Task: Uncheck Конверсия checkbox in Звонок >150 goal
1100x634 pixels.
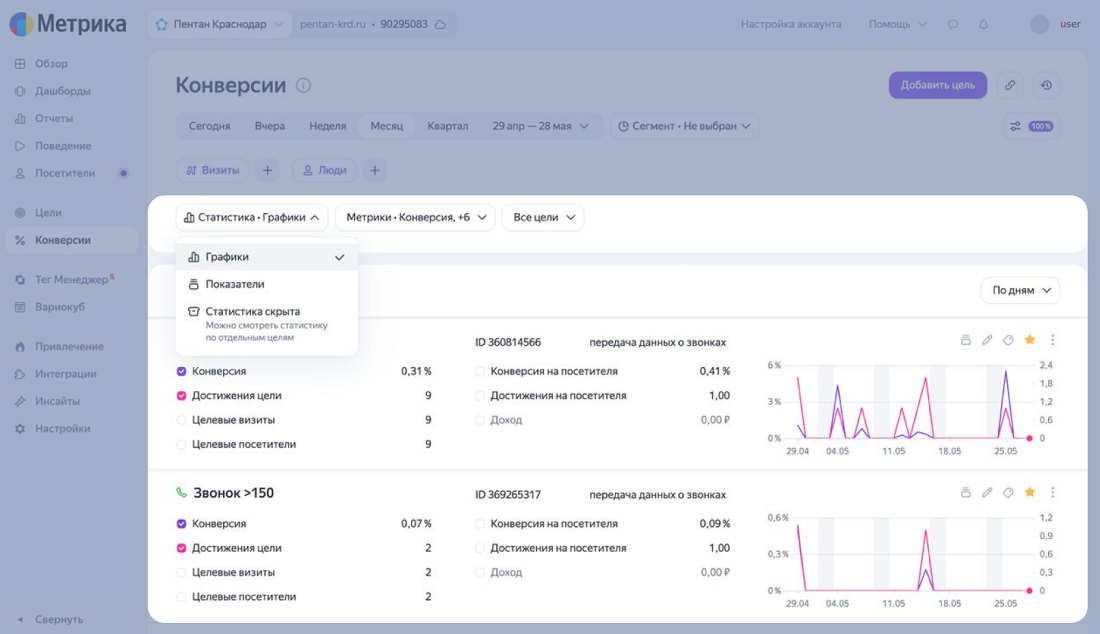Action: (x=181, y=524)
